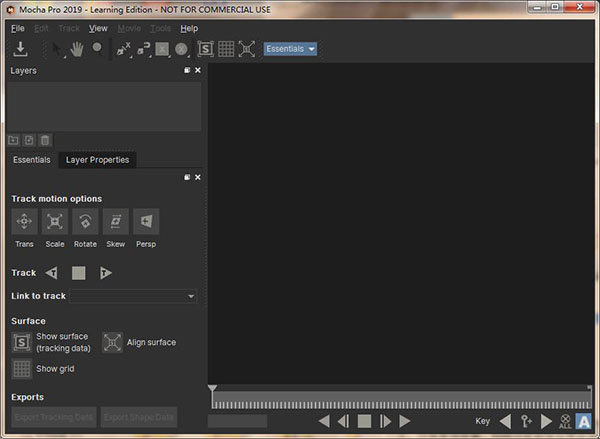Select the Rectangle shape tool

tap(162, 49)
